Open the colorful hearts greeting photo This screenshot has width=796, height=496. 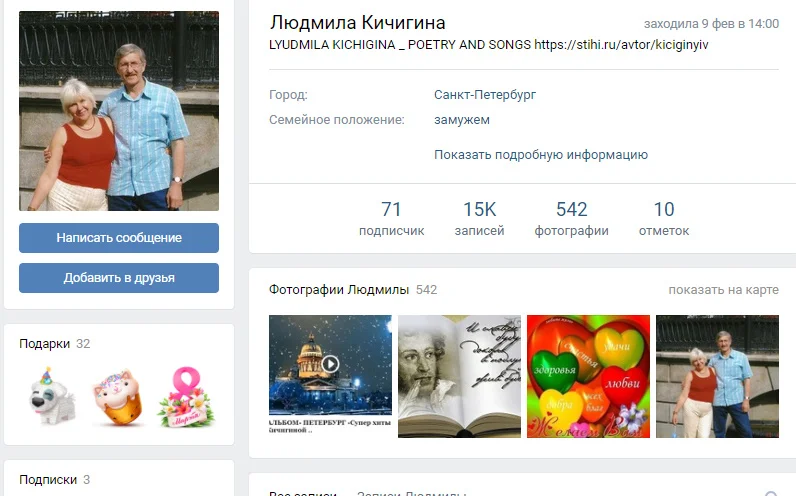pyautogui.click(x=588, y=376)
